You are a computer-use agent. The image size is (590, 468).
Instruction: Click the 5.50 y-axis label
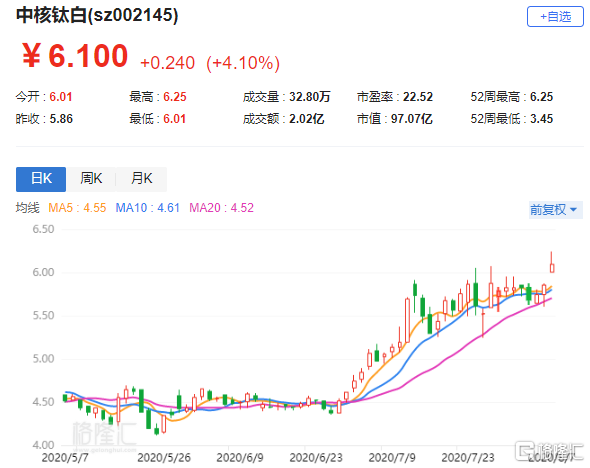point(43,315)
